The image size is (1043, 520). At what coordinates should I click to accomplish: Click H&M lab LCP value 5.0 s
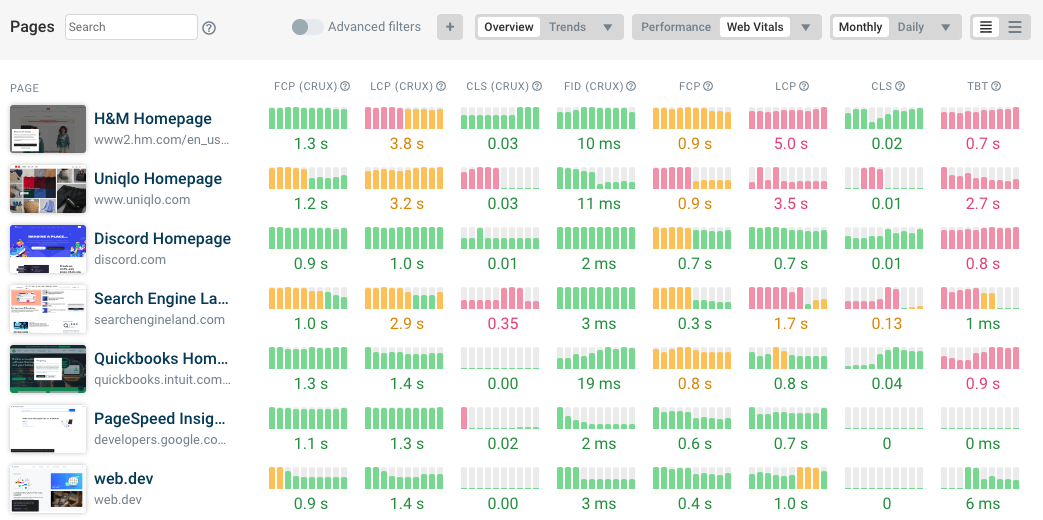[x=790, y=144]
